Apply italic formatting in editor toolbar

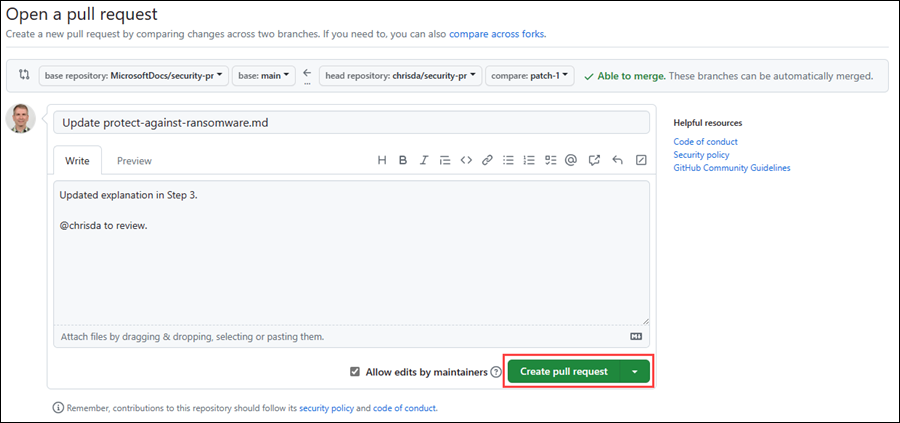click(424, 161)
